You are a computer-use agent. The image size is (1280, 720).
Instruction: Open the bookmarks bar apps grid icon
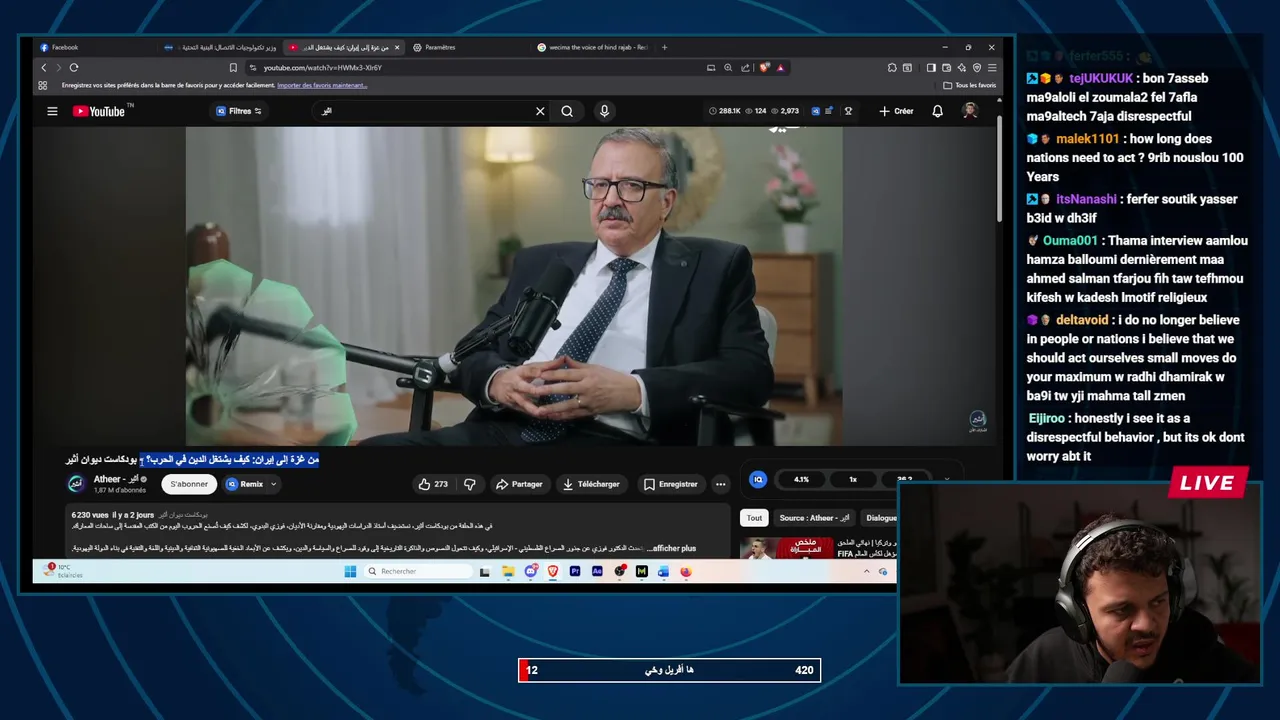tap(43, 85)
